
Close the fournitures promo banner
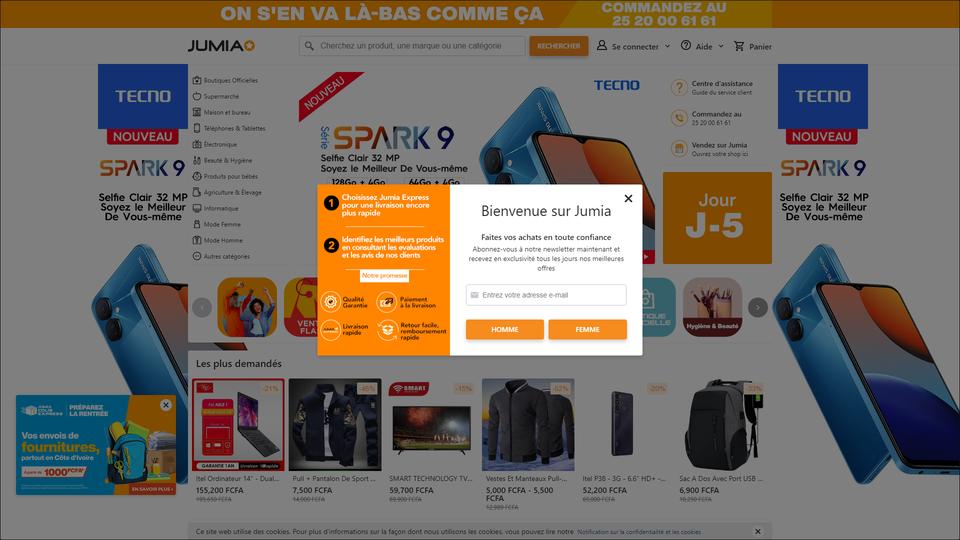click(x=166, y=405)
